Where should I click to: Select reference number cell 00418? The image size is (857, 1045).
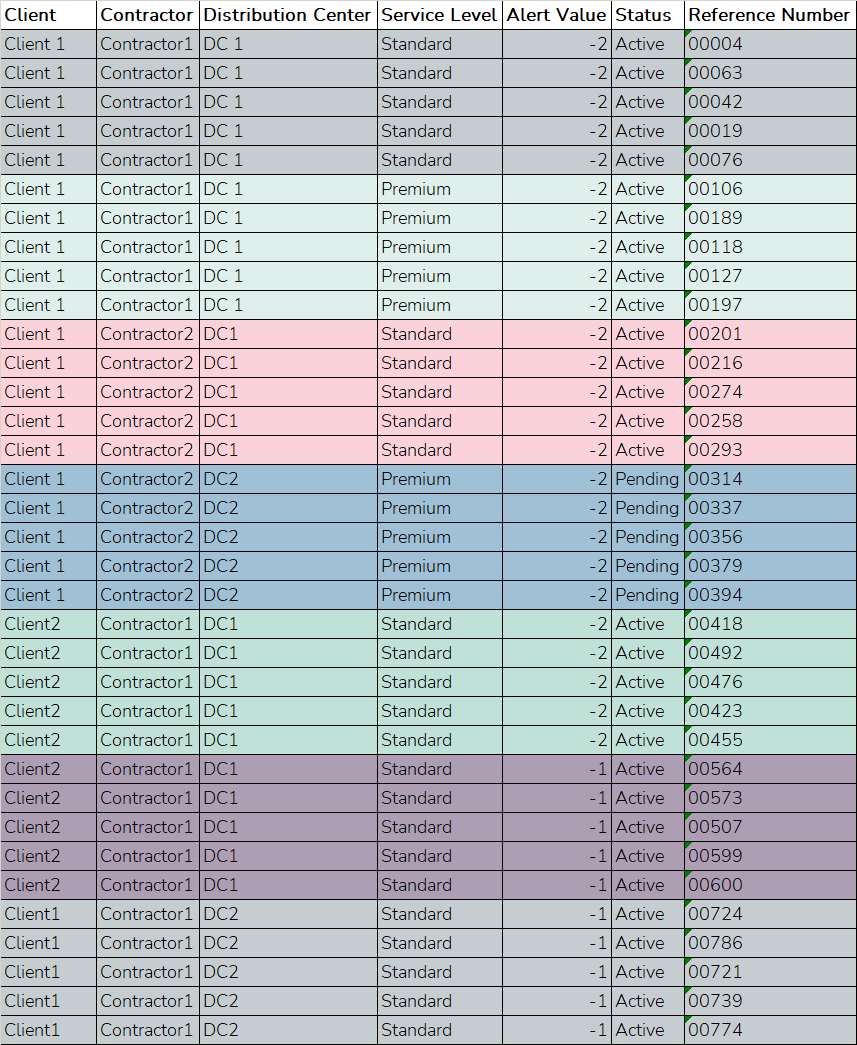click(x=770, y=624)
